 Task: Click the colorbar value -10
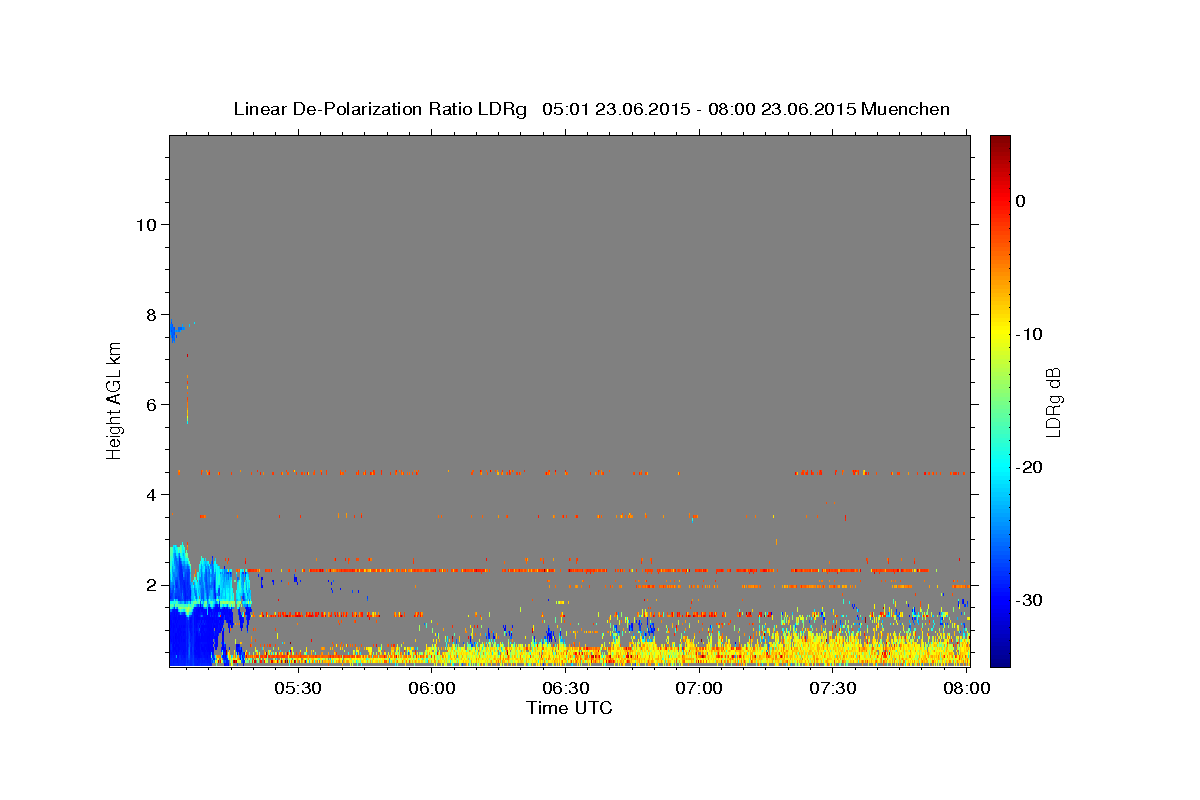[x=1029, y=334]
